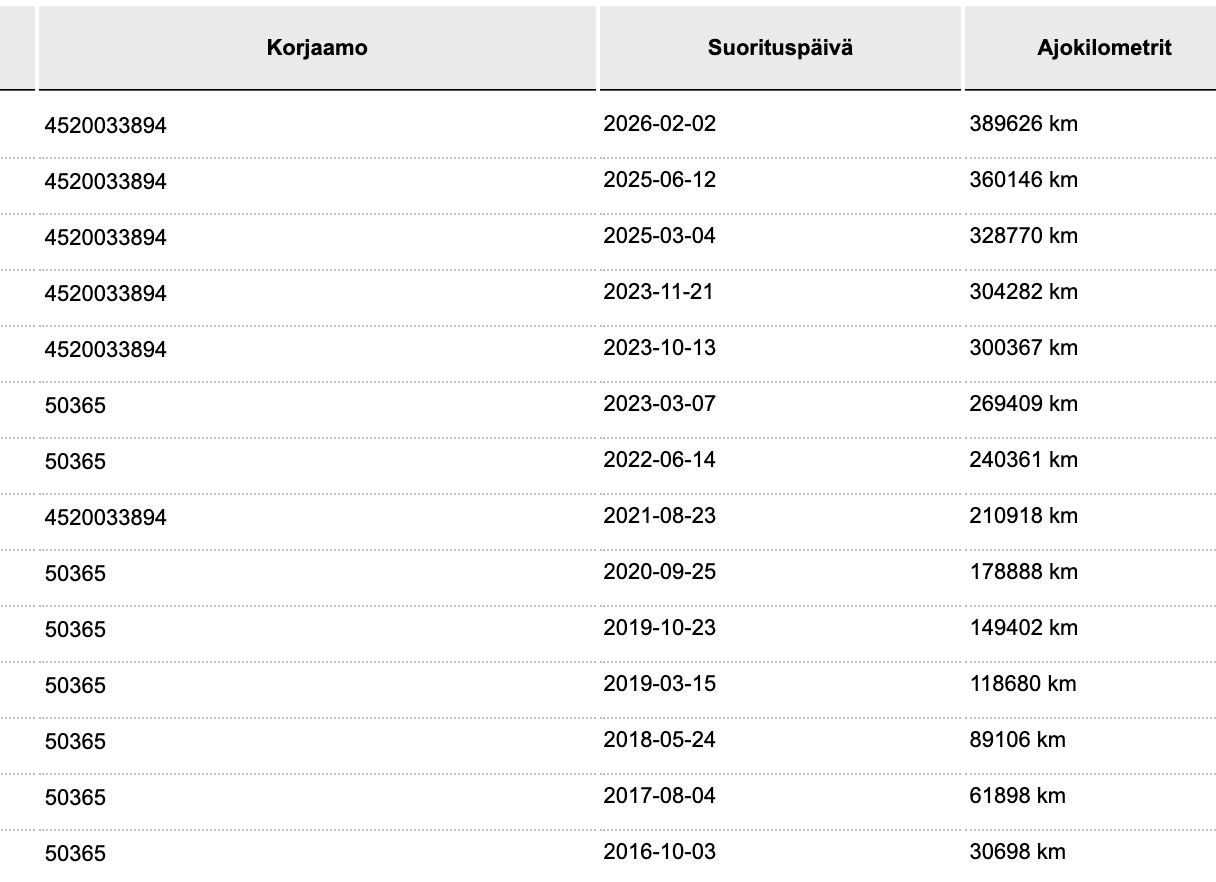
Task: Click the 61898 km mileage cell
Action: tap(1018, 796)
